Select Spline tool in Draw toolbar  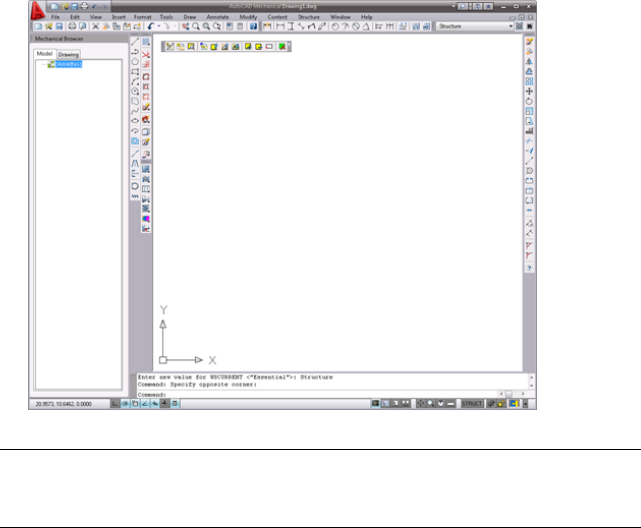tap(135, 111)
